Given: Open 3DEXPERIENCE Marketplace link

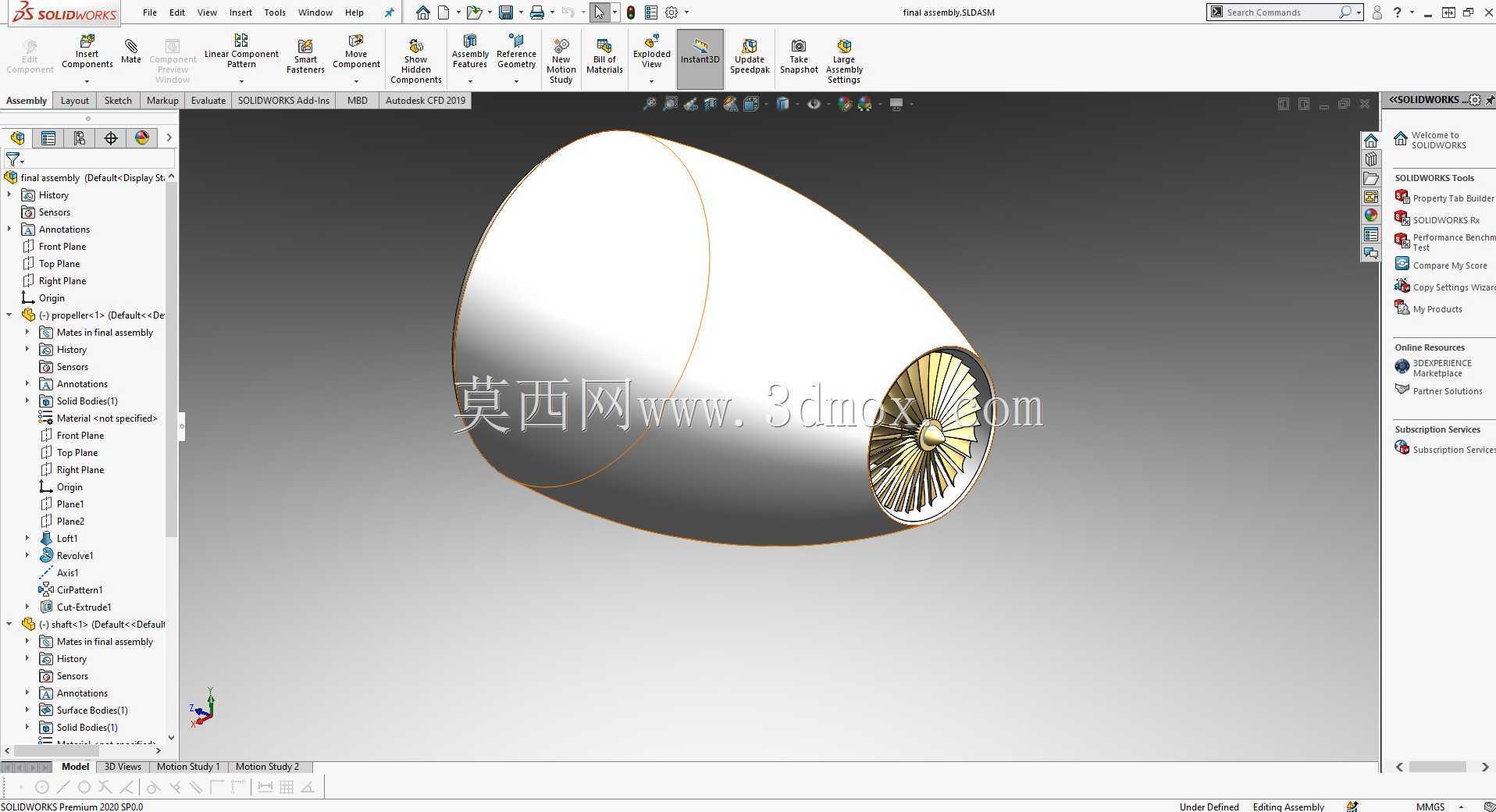Looking at the screenshot, I should click(x=1434, y=368).
